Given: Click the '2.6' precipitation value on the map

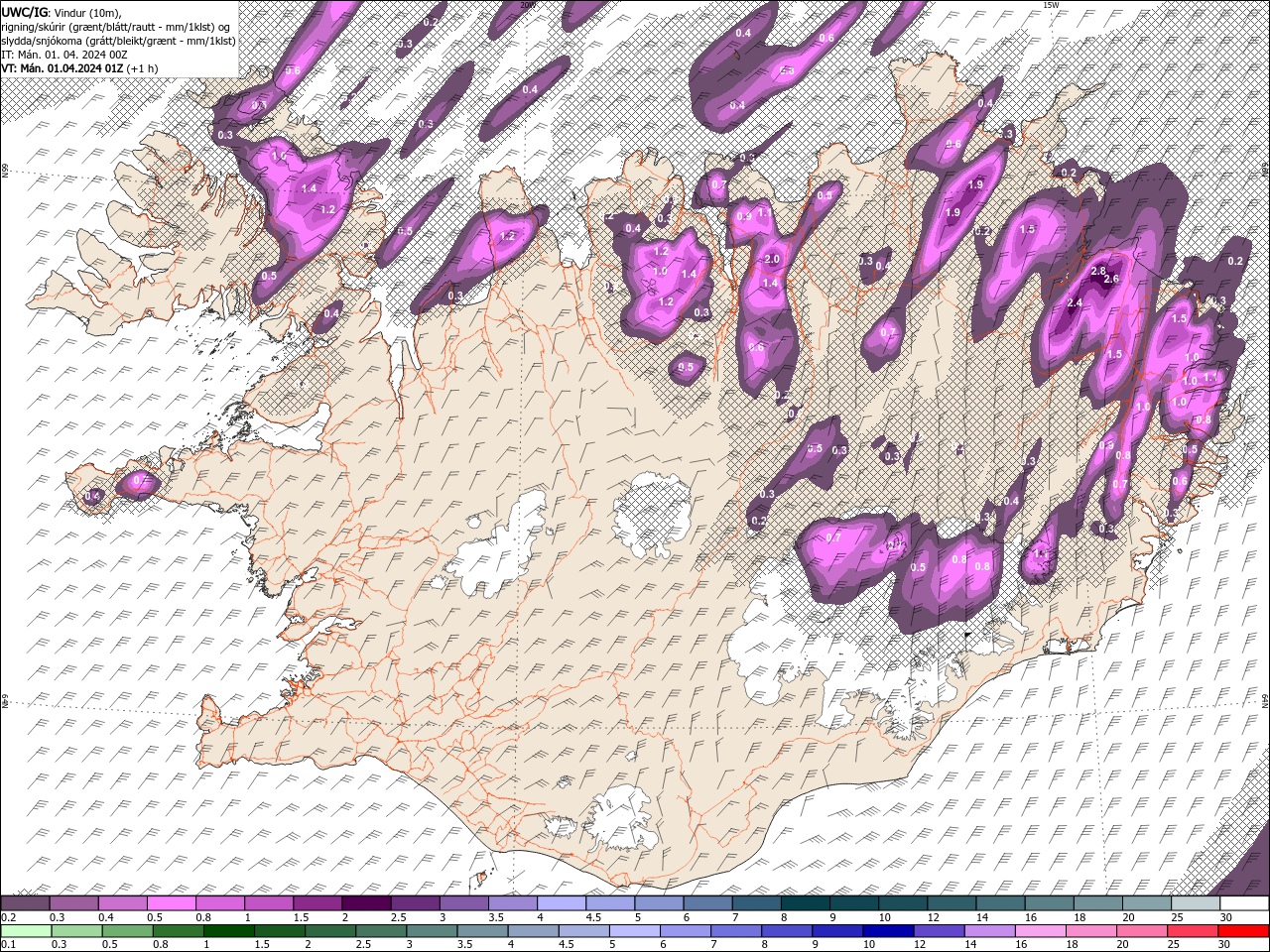Looking at the screenshot, I should [1111, 280].
